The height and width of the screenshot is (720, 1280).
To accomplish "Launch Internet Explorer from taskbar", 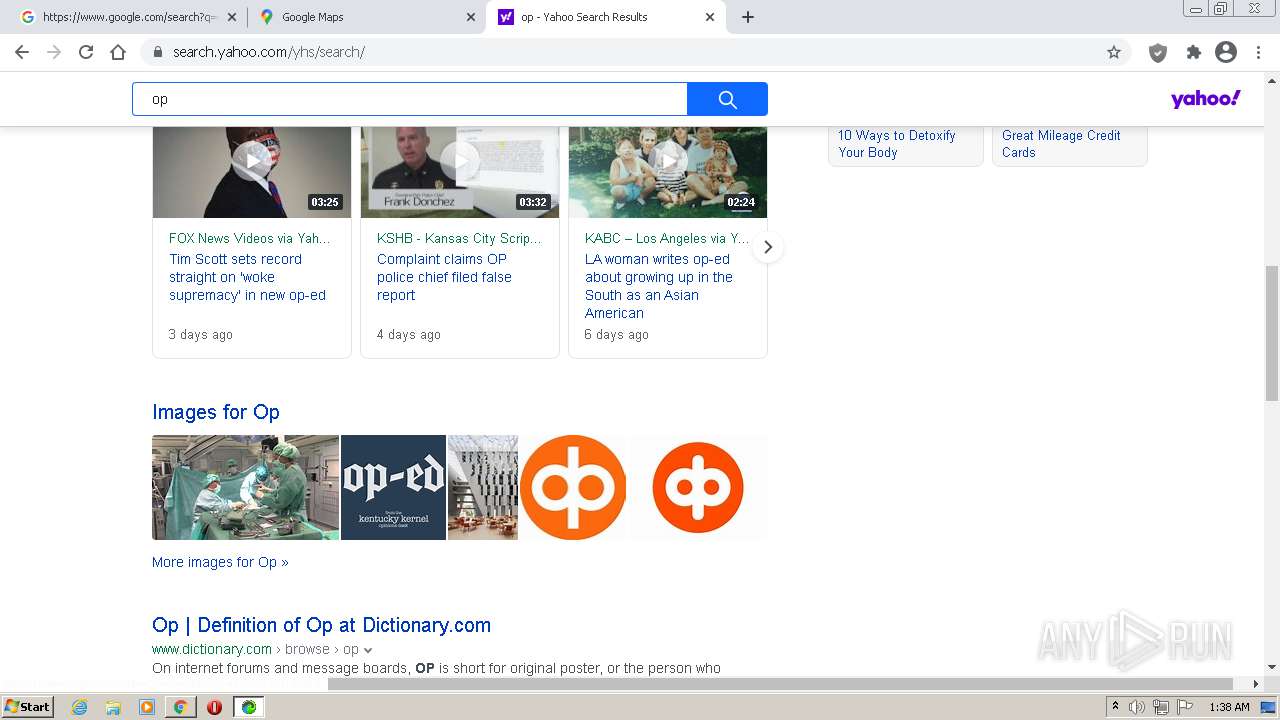I will [x=79, y=707].
